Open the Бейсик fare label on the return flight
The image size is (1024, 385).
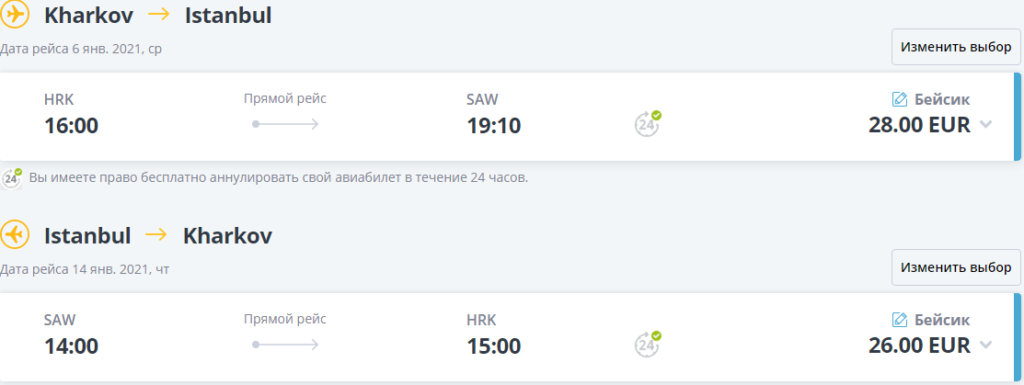coord(942,320)
